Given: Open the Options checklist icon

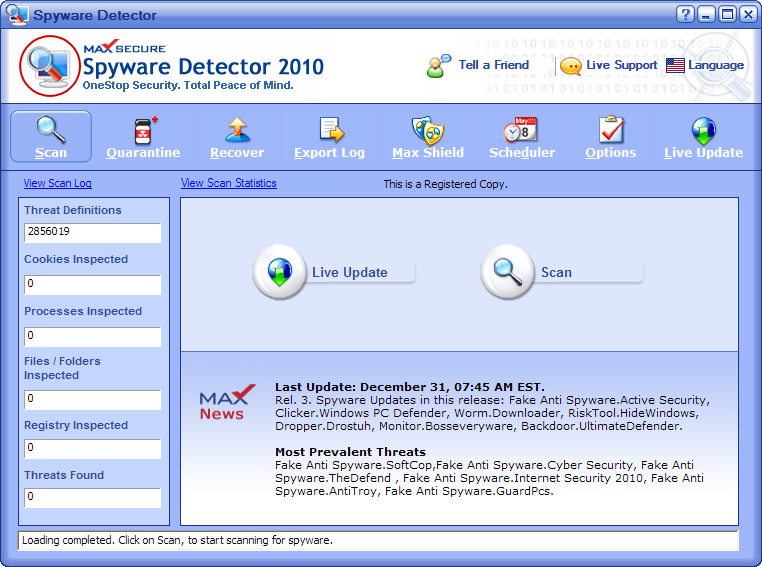Looking at the screenshot, I should pos(611,131).
